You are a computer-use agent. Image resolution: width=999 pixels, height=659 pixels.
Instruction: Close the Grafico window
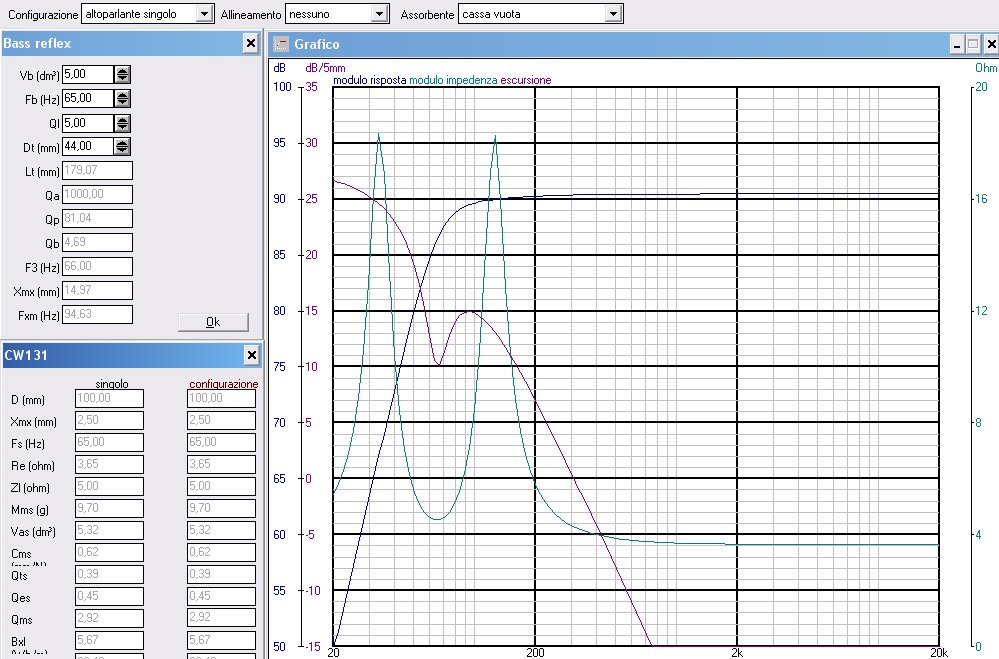point(991,44)
